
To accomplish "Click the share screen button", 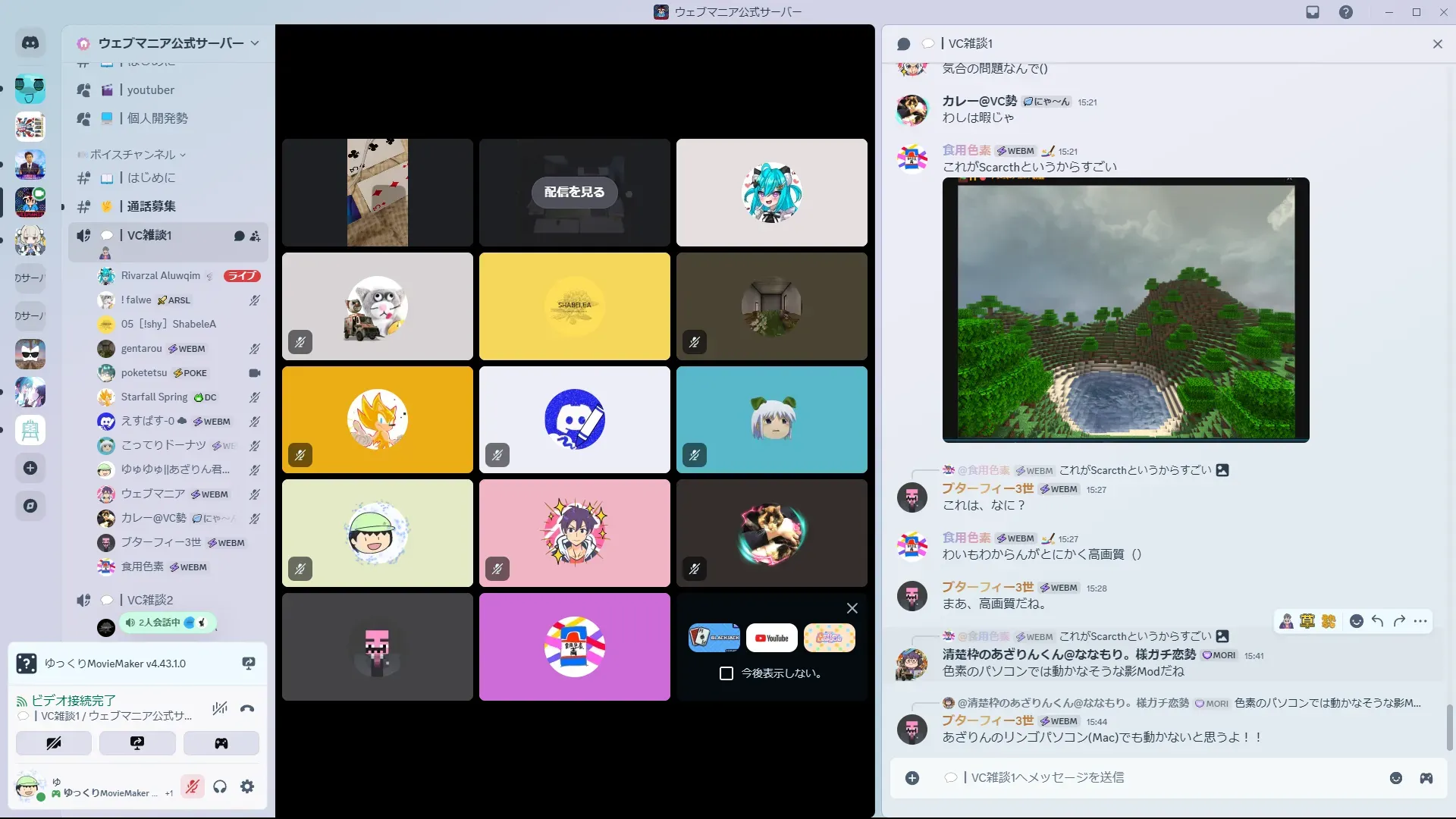I will (x=137, y=743).
